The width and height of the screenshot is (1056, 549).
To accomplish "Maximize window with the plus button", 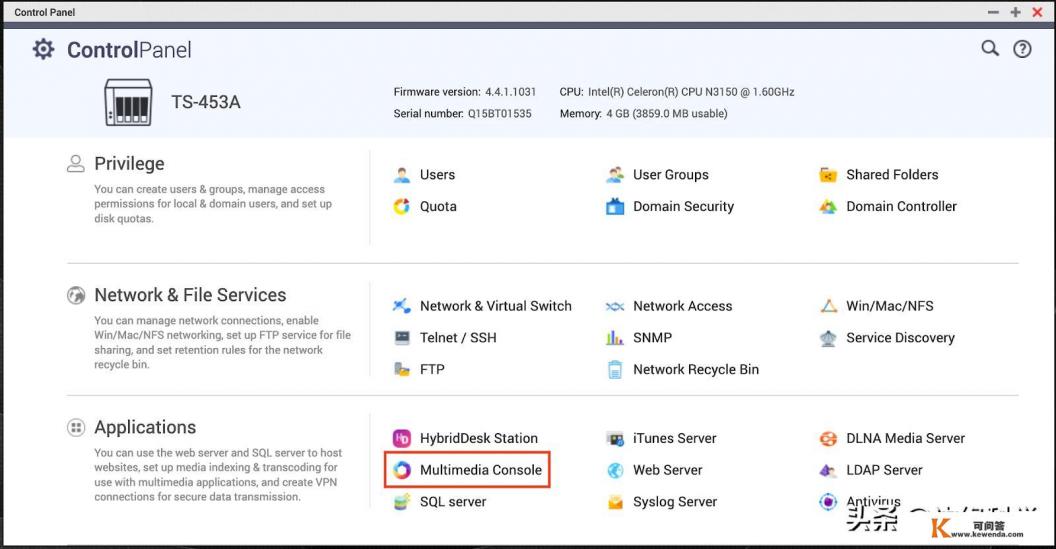I will pos(1015,12).
